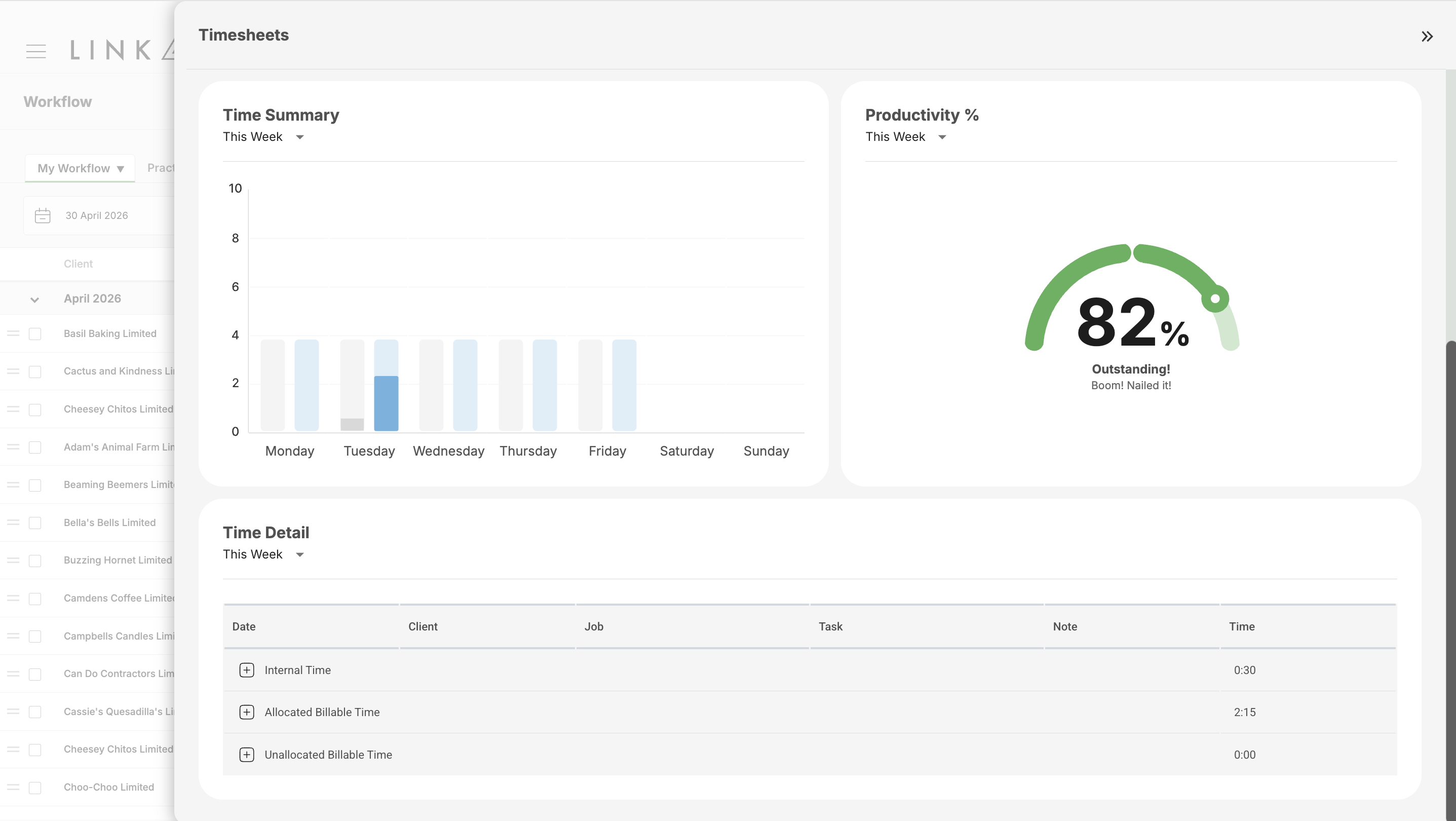The image size is (1456, 821).
Task: Tick the Buzzing Hornet Limited checkbox
Action: [35, 561]
